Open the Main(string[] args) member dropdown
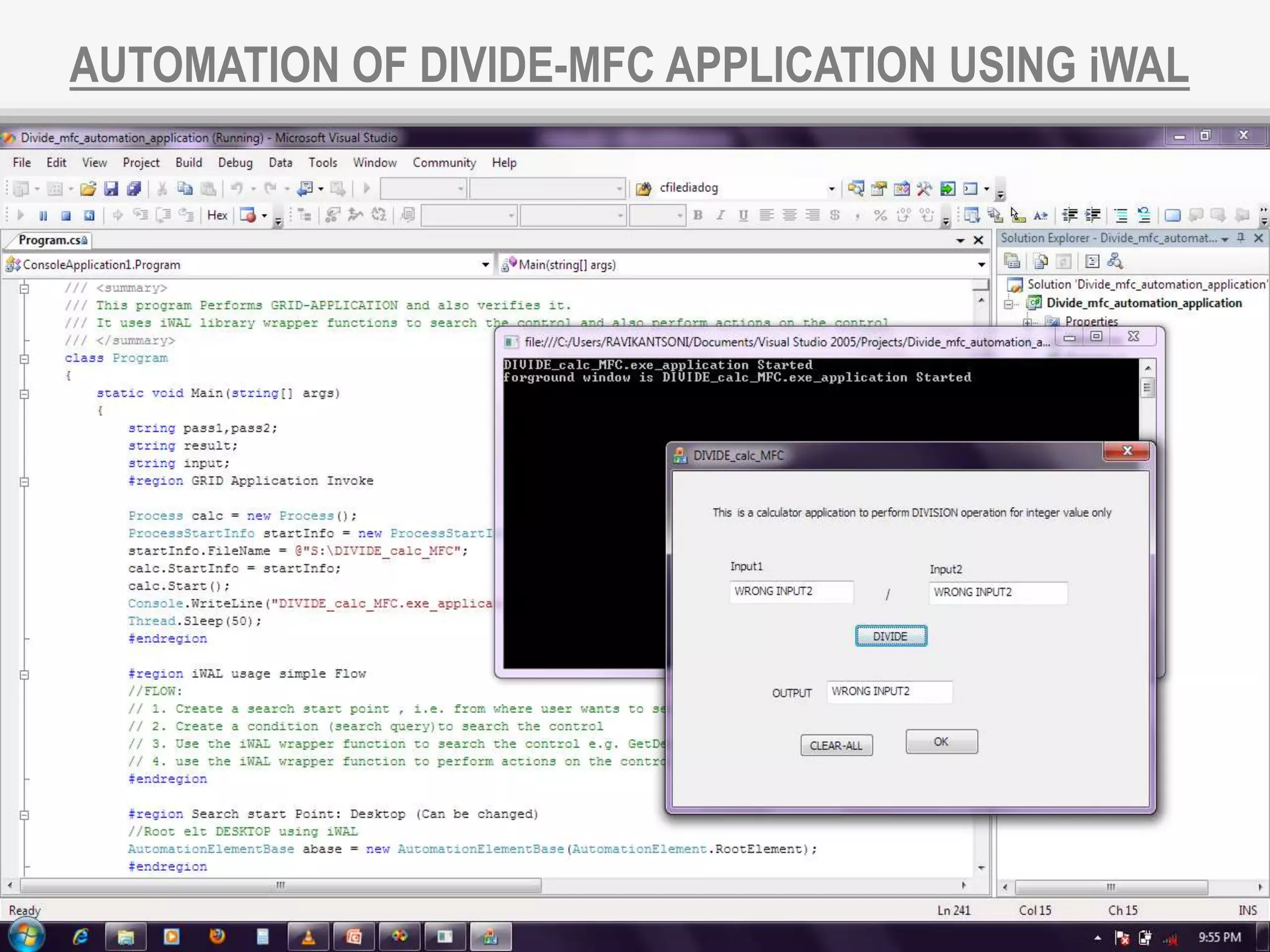The width and height of the screenshot is (1270, 952). [981, 265]
